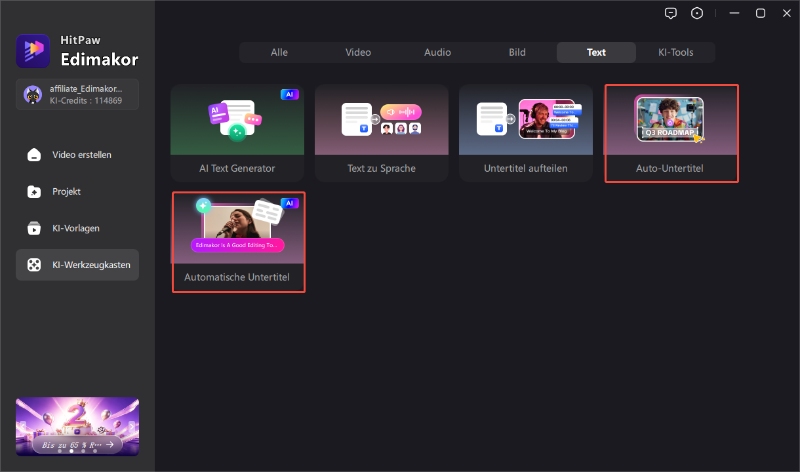
Task: Click the AI badge on Automatische Untertitel
Action: 289,203
